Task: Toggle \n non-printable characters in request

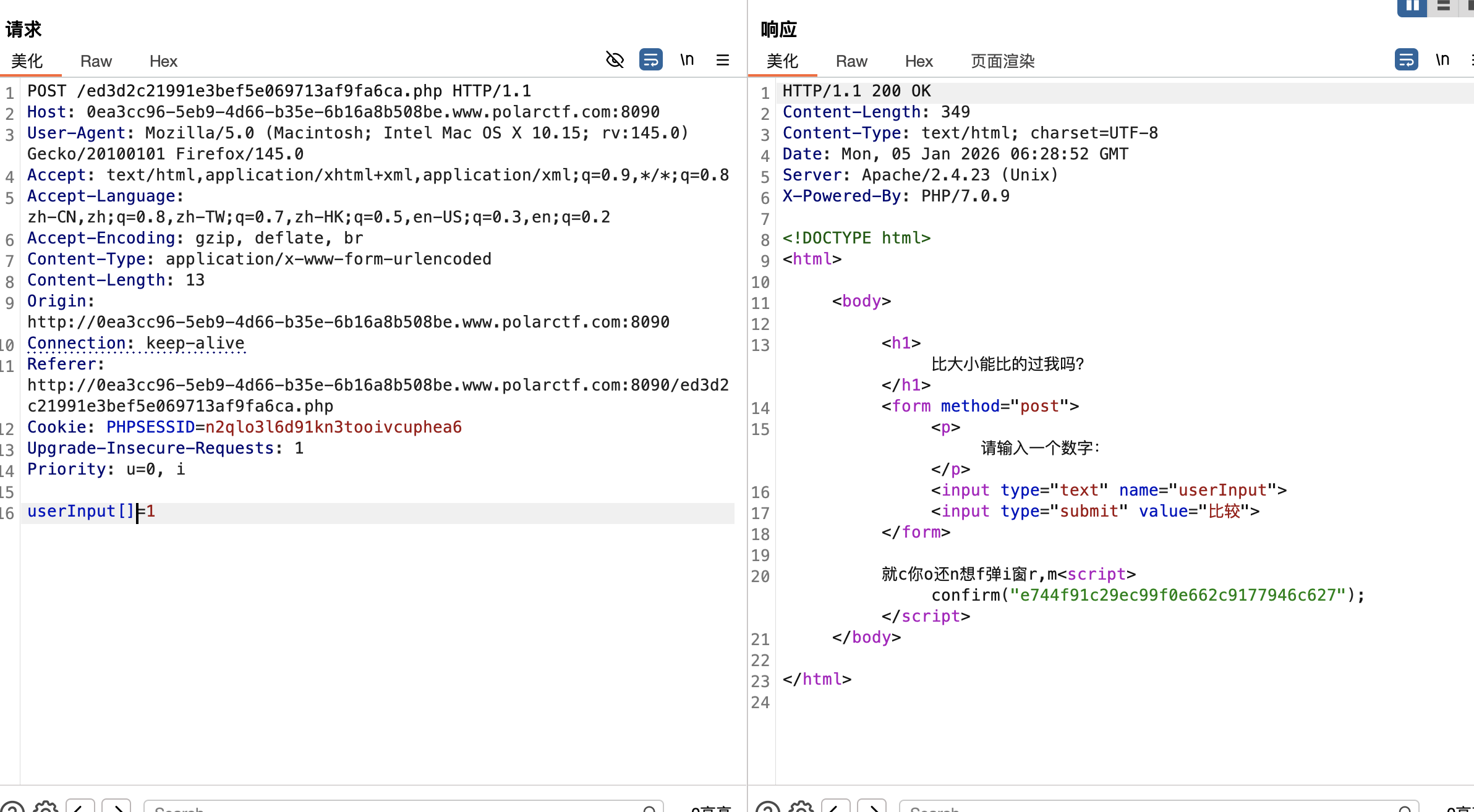Action: pos(687,60)
